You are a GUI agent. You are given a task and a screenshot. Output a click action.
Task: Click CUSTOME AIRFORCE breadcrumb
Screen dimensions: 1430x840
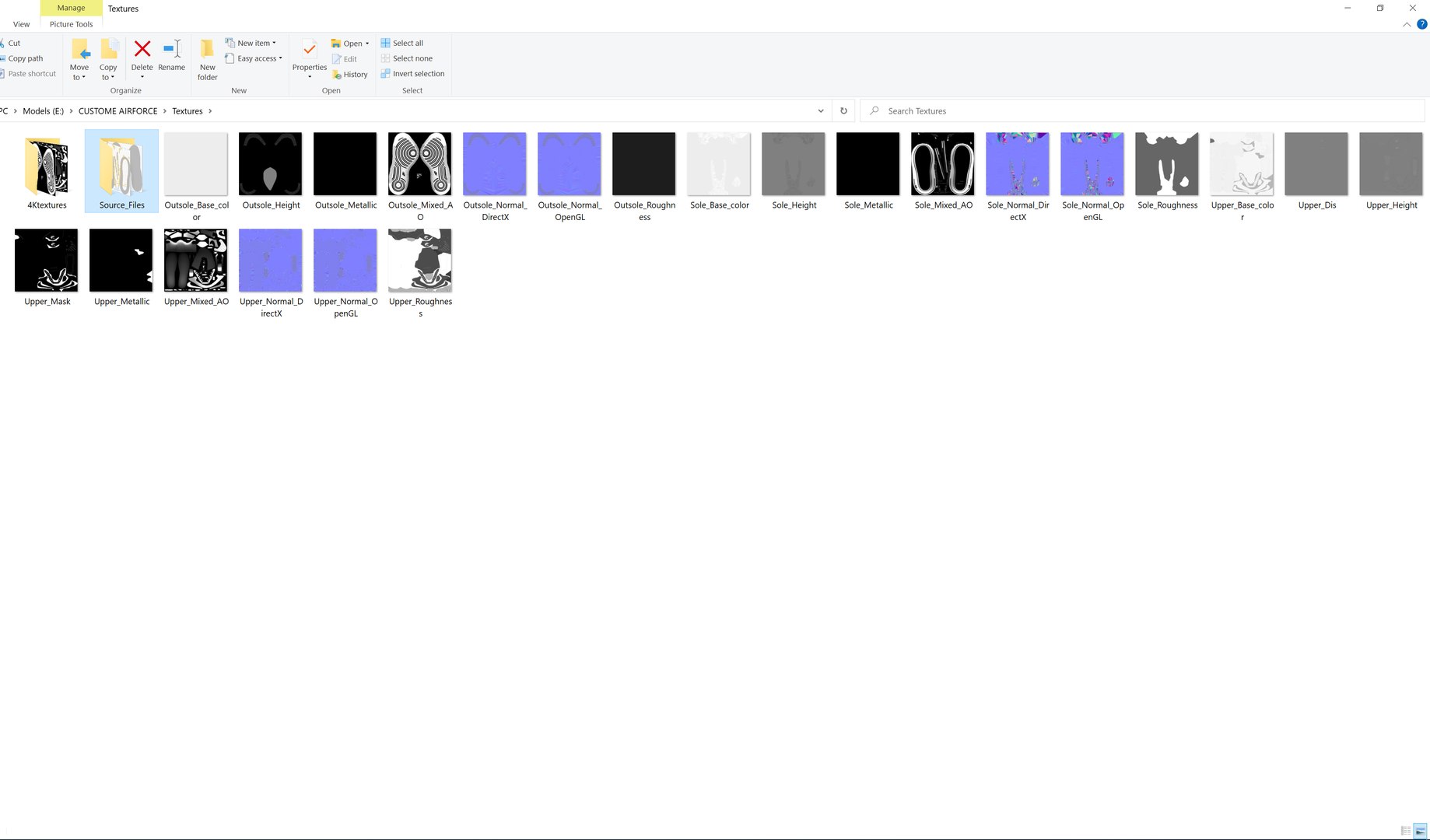(x=117, y=111)
